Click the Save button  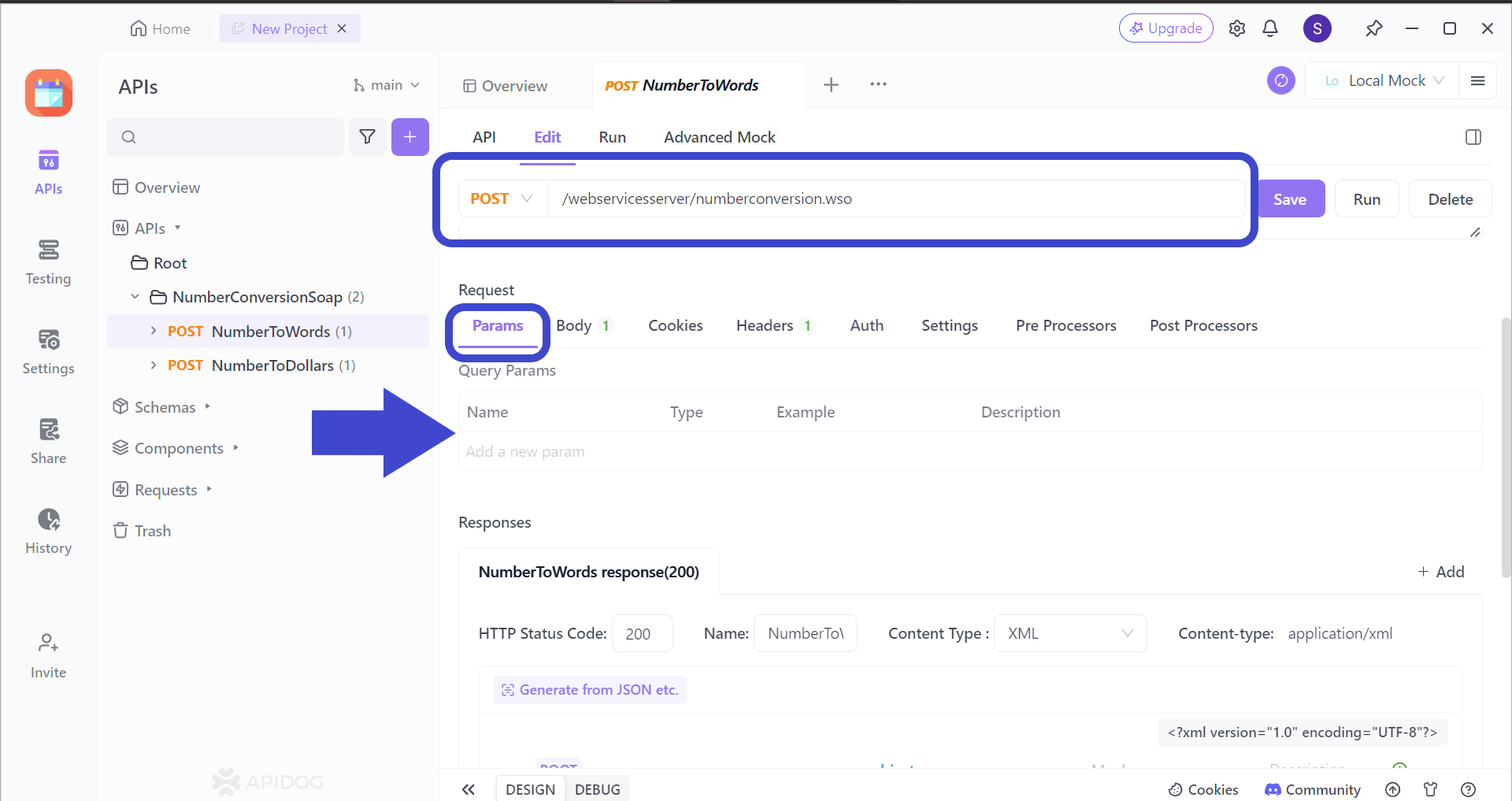(1291, 198)
